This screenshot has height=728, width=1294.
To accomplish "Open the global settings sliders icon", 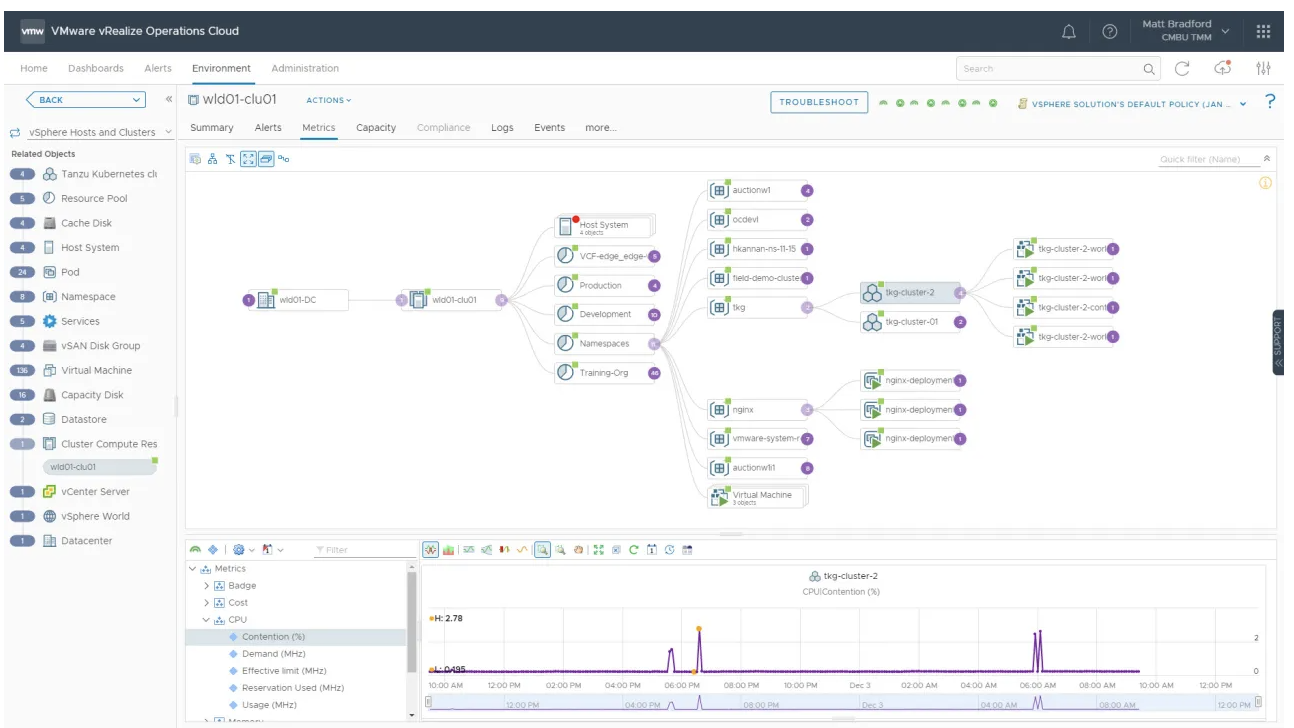I will click(x=1264, y=68).
